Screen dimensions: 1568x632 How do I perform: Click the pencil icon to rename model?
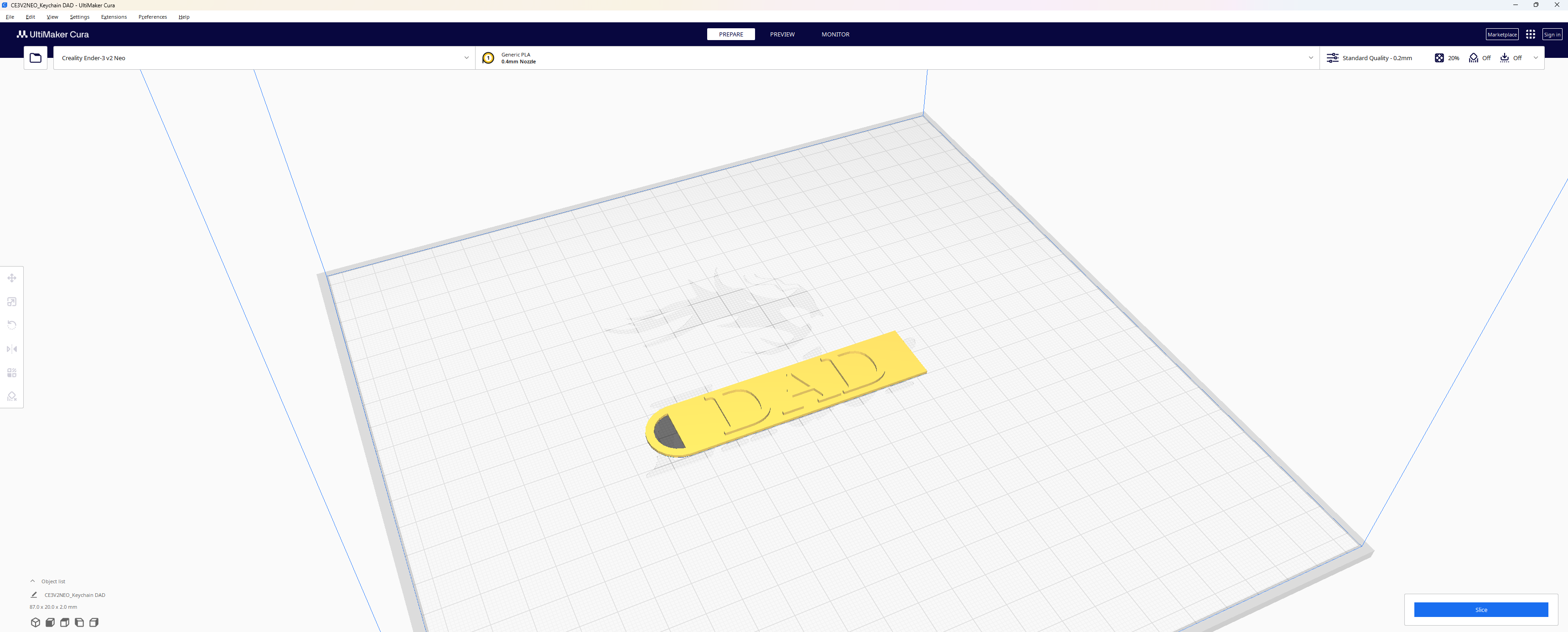[34, 595]
